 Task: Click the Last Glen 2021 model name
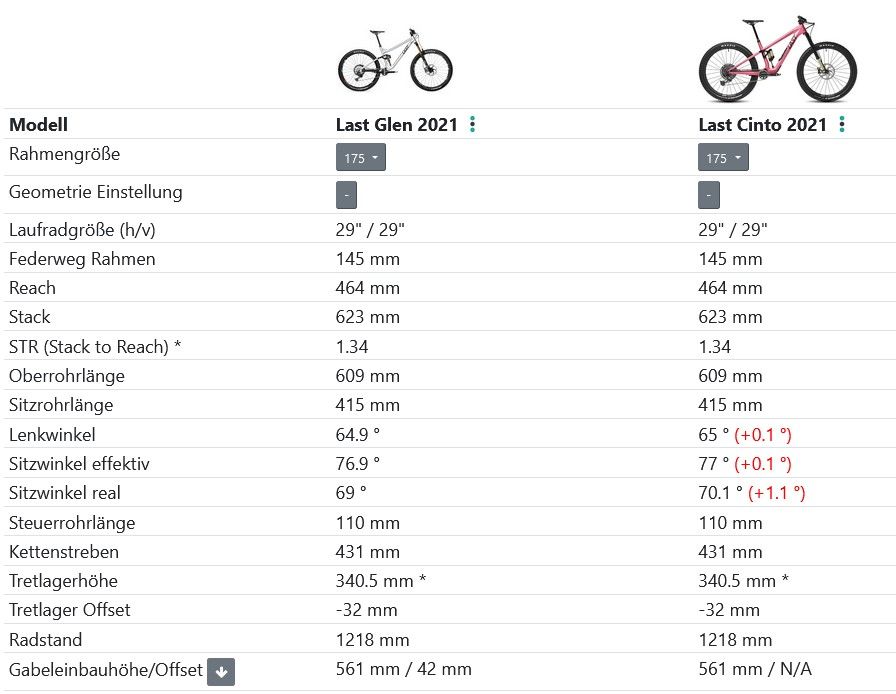tap(396, 125)
